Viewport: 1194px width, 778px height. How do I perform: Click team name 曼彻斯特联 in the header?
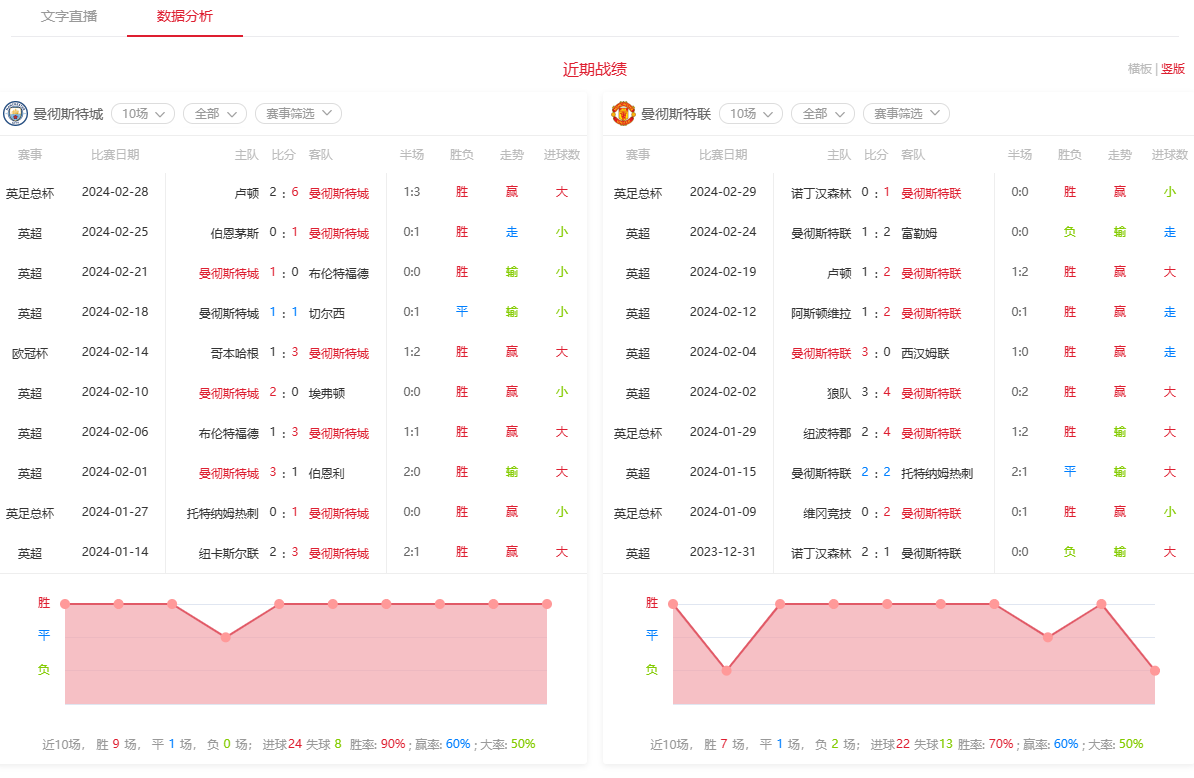click(x=675, y=114)
